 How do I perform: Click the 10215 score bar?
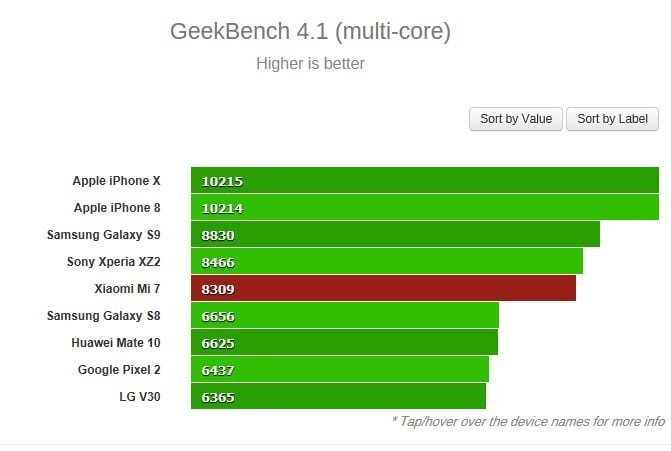click(x=425, y=180)
